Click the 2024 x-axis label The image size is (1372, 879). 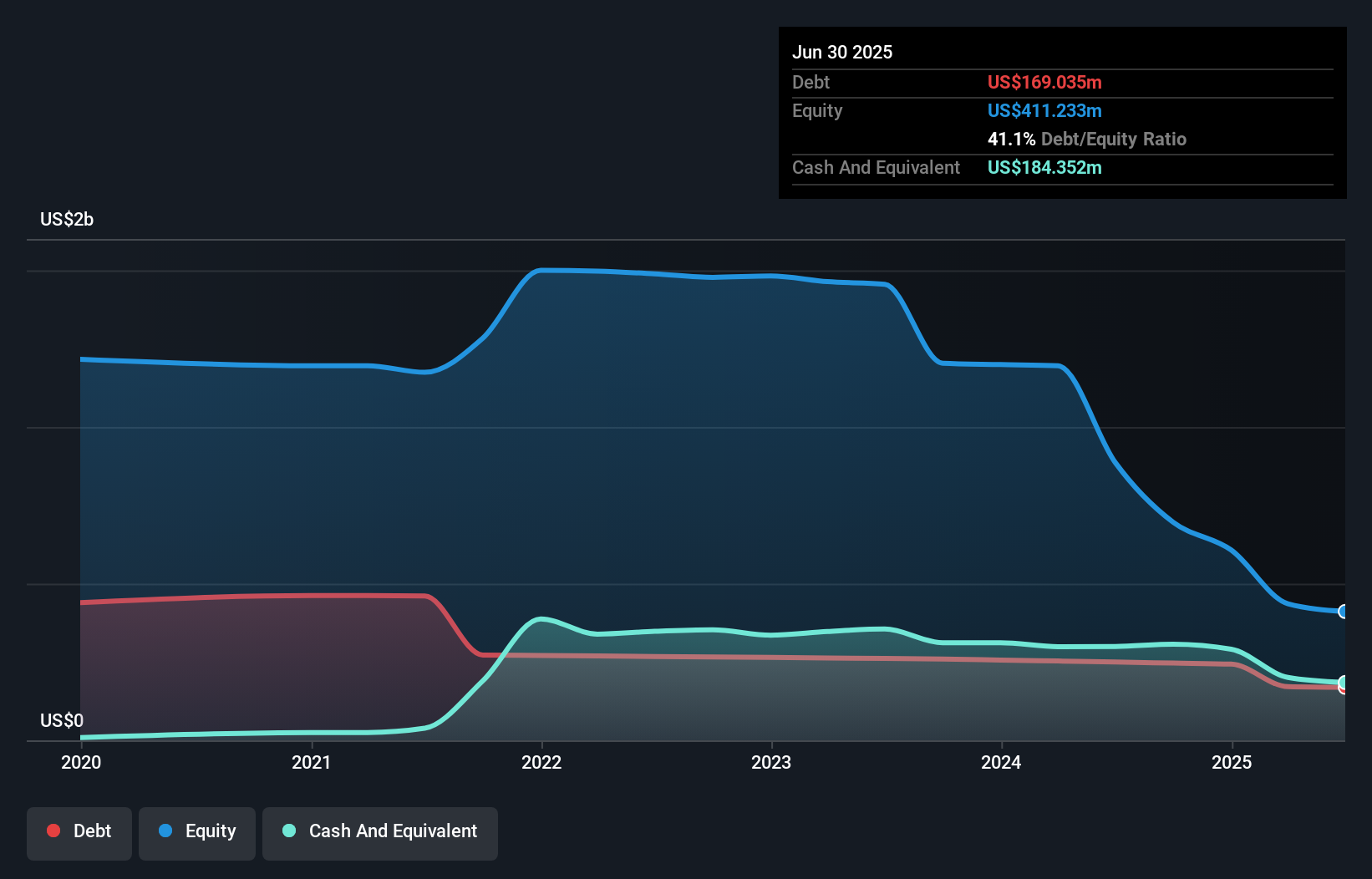pyautogui.click(x=1001, y=762)
